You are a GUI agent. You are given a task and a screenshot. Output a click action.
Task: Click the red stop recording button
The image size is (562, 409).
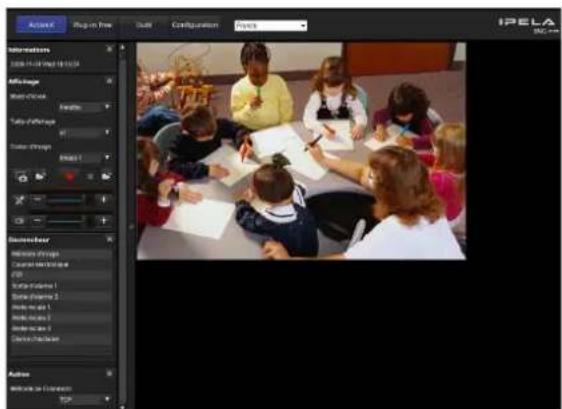[x=70, y=177]
